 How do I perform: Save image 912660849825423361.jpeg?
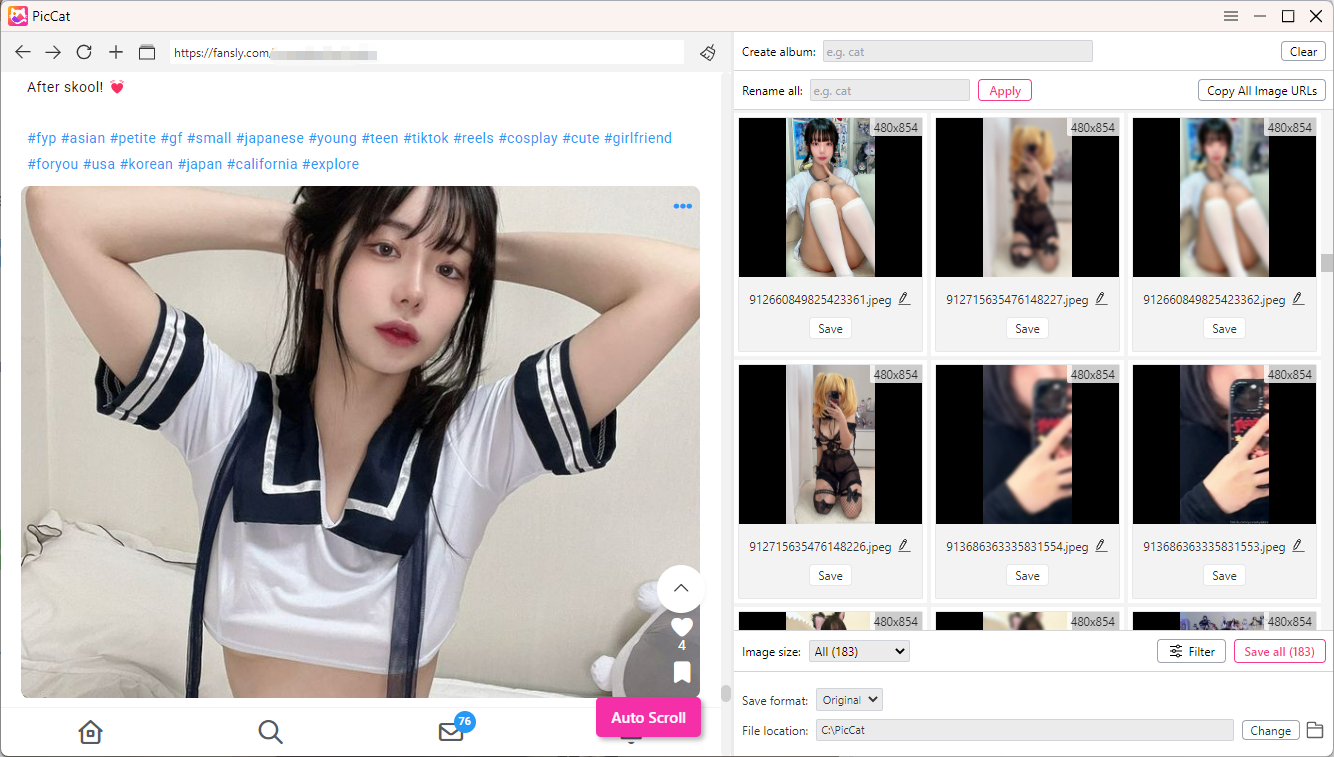(x=830, y=328)
